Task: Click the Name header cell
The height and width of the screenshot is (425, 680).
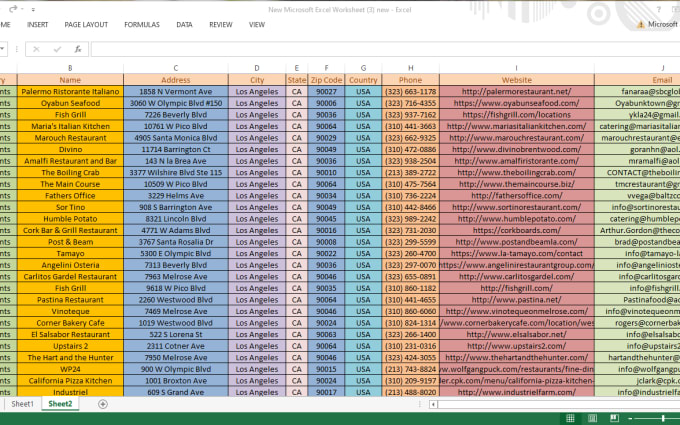Action: (70, 80)
